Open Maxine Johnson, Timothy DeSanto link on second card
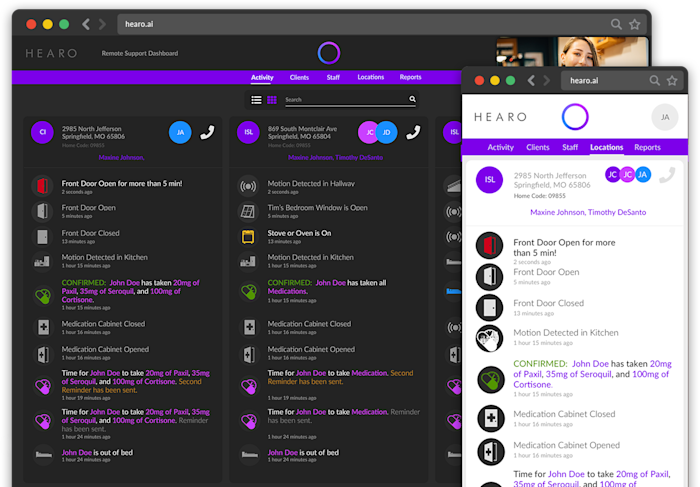This screenshot has width=700, height=487. tap(335, 158)
